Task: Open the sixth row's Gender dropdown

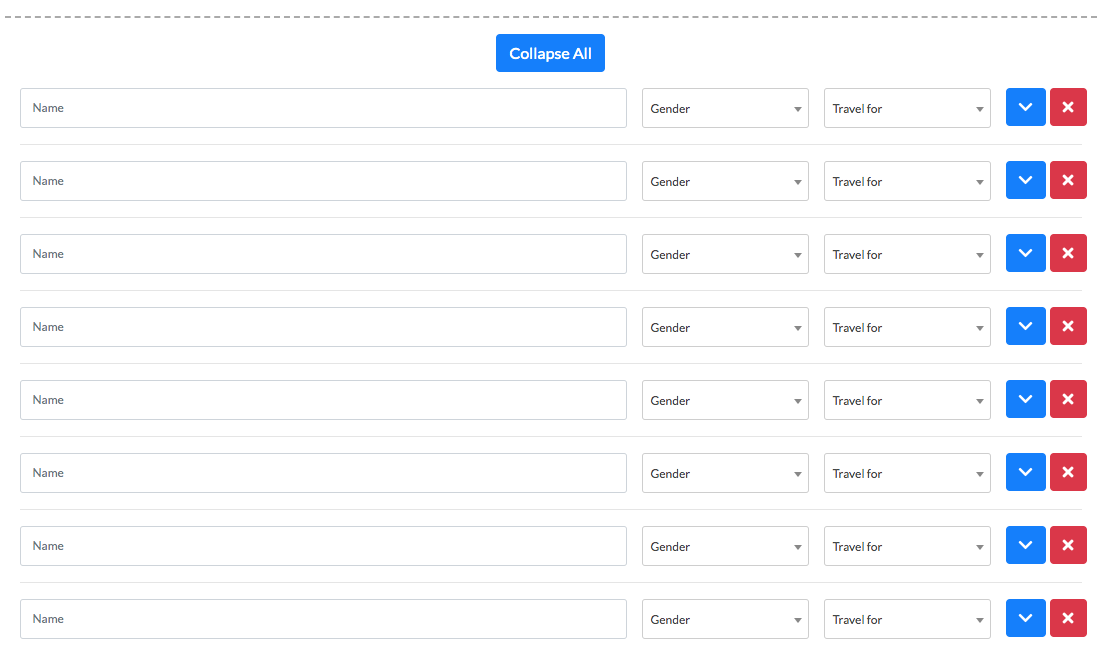Action: pos(725,474)
